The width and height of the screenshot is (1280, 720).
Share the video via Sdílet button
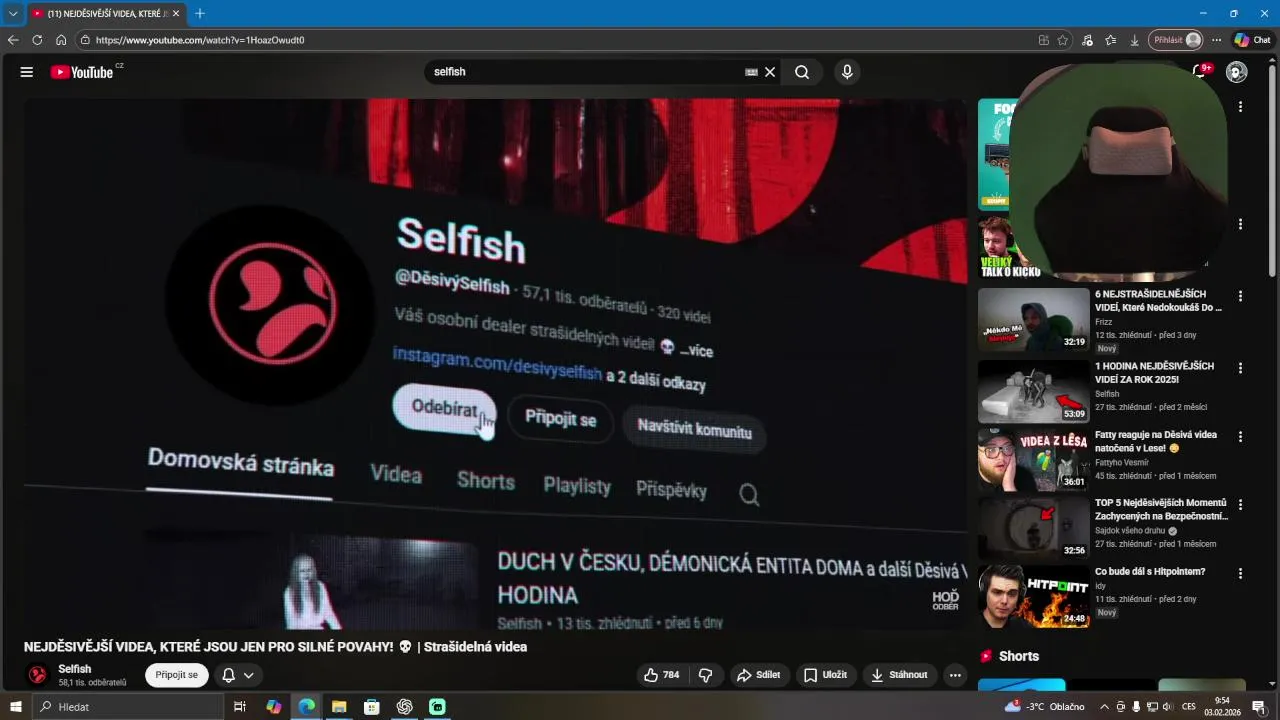tap(758, 675)
